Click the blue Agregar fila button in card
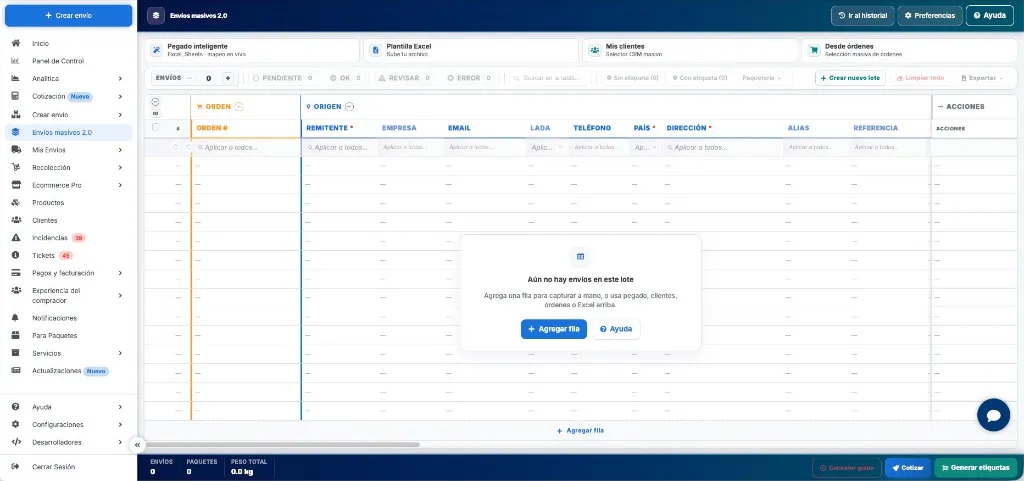The height and width of the screenshot is (481, 1024). coord(554,329)
